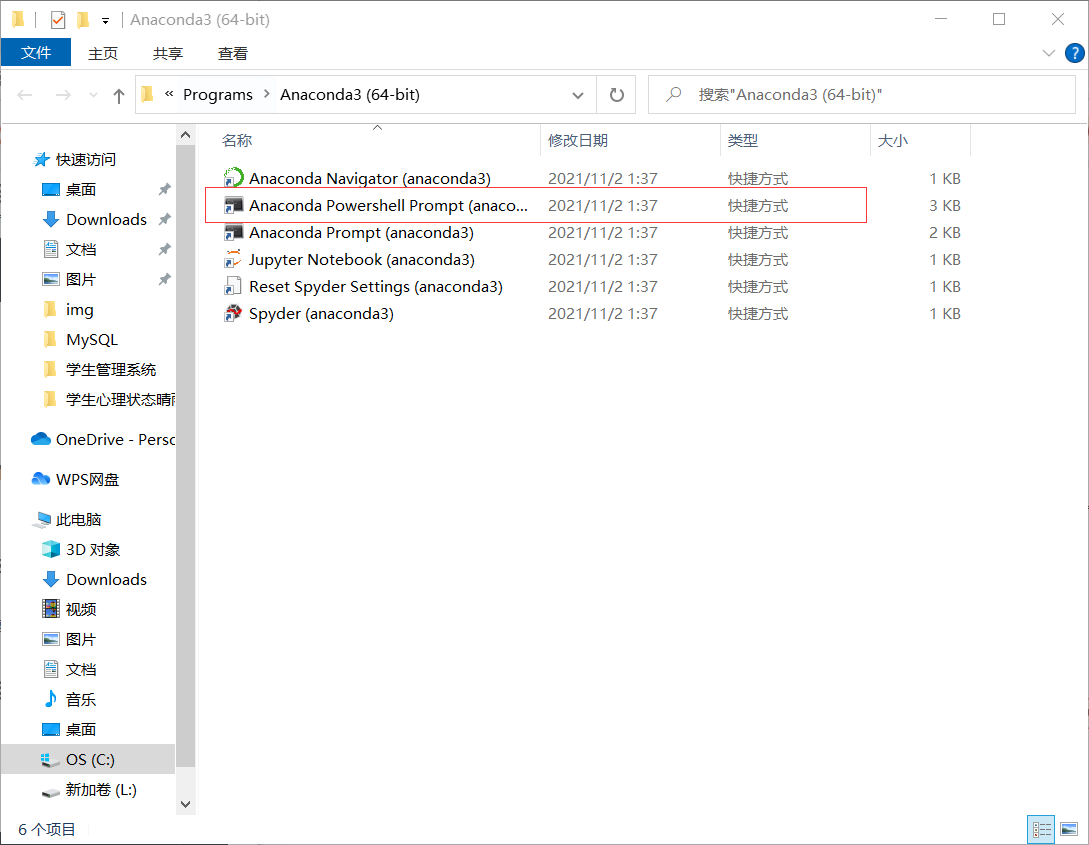Expand the address bar history dropdown

pos(577,95)
